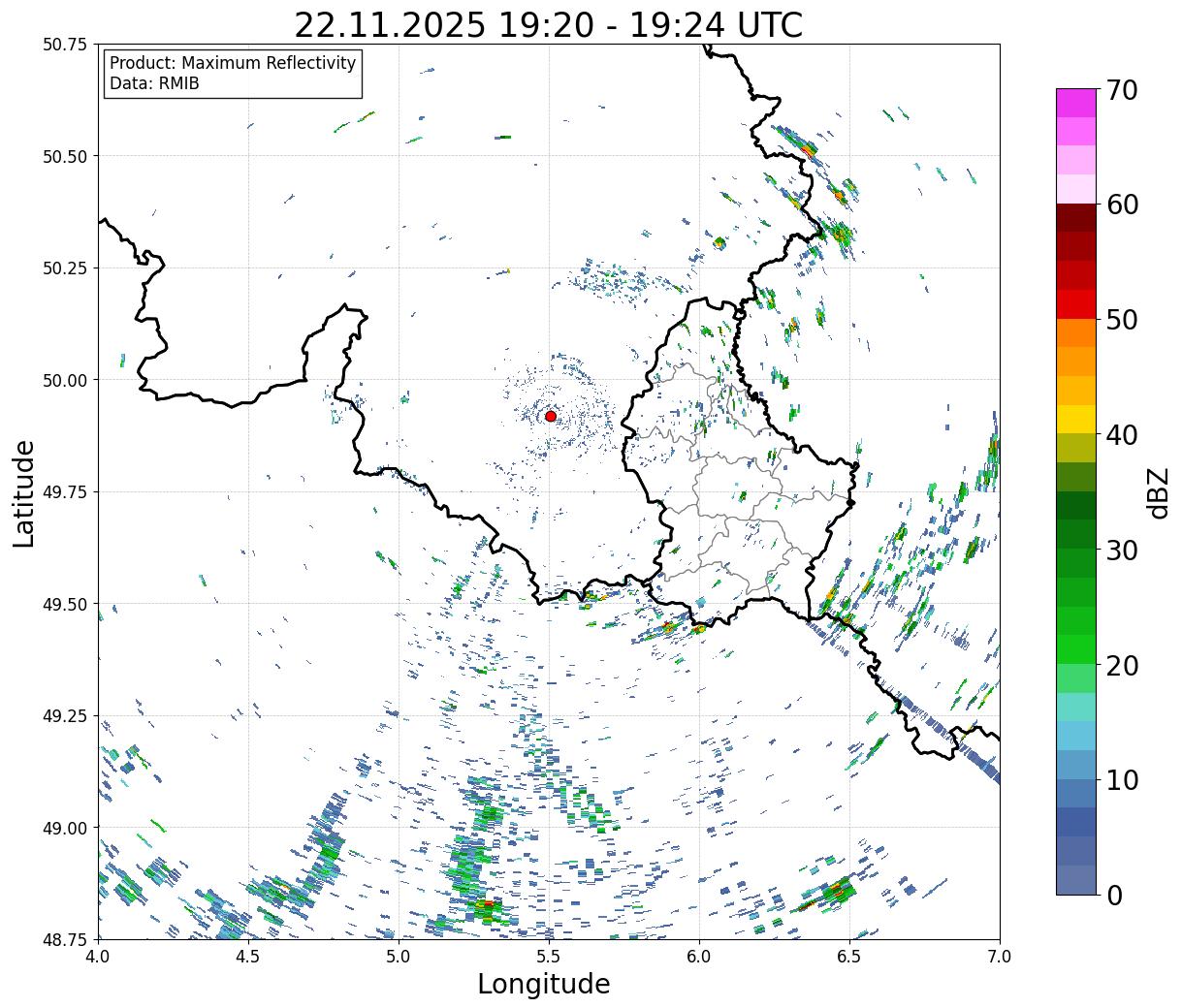1182x1008 pixels.
Task: Click the latitude tick label 50.25
Action: (x=65, y=268)
